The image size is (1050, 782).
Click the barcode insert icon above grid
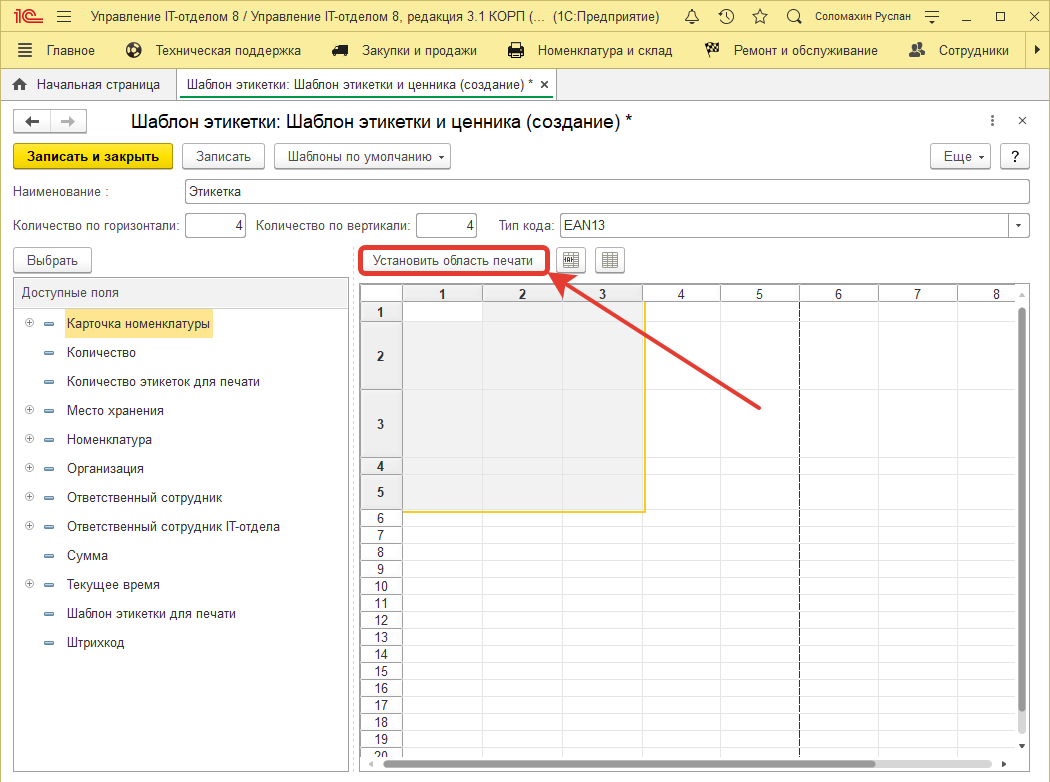coord(571,260)
